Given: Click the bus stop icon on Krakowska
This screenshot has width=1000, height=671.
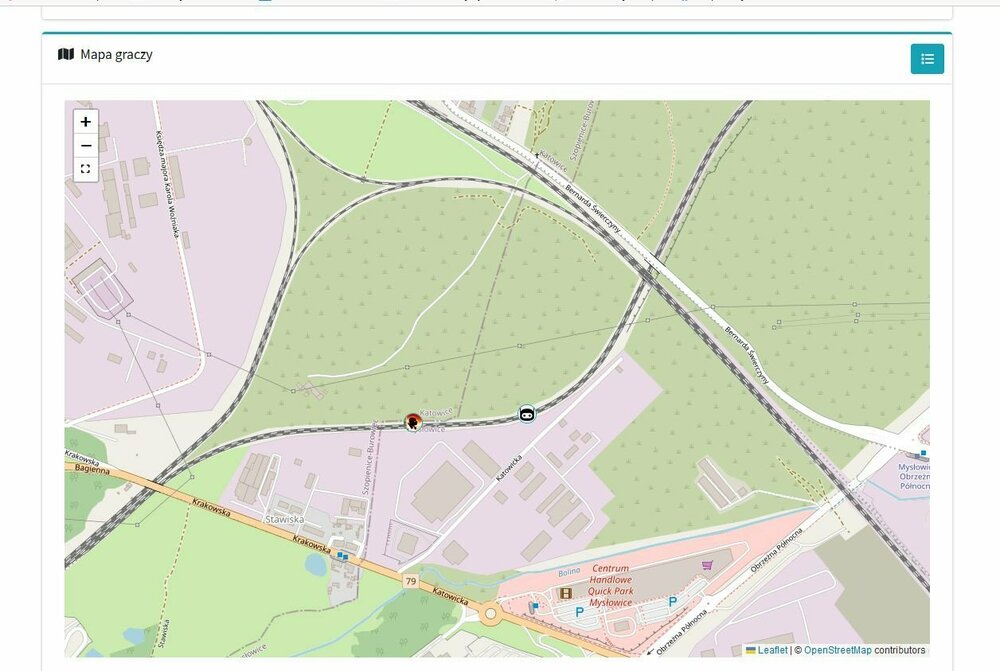Looking at the screenshot, I should pos(342,556).
